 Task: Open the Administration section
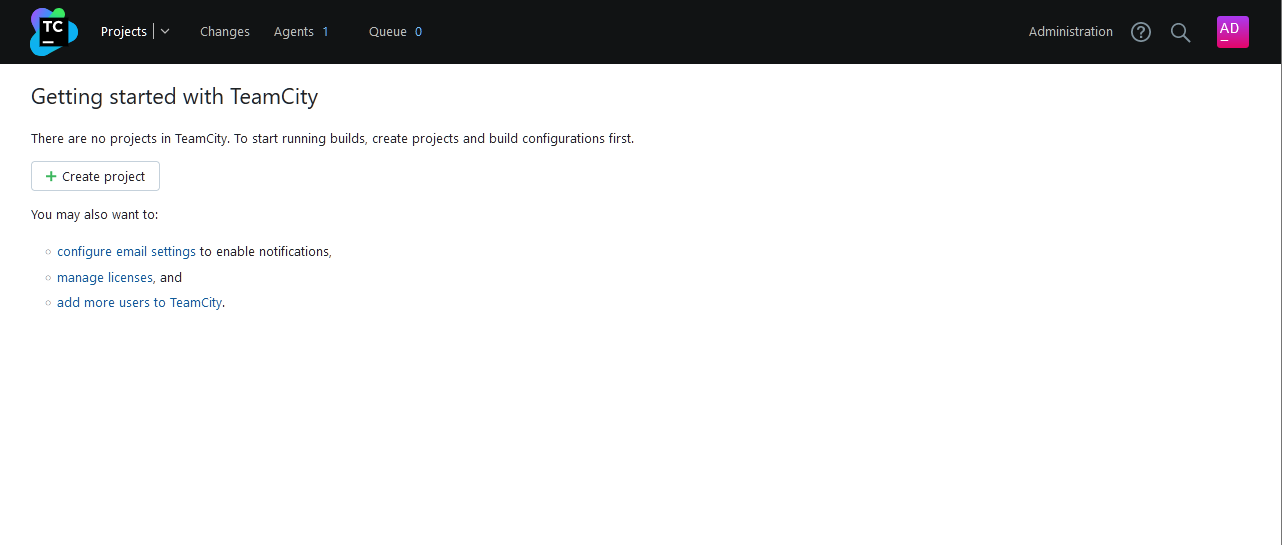(x=1070, y=32)
